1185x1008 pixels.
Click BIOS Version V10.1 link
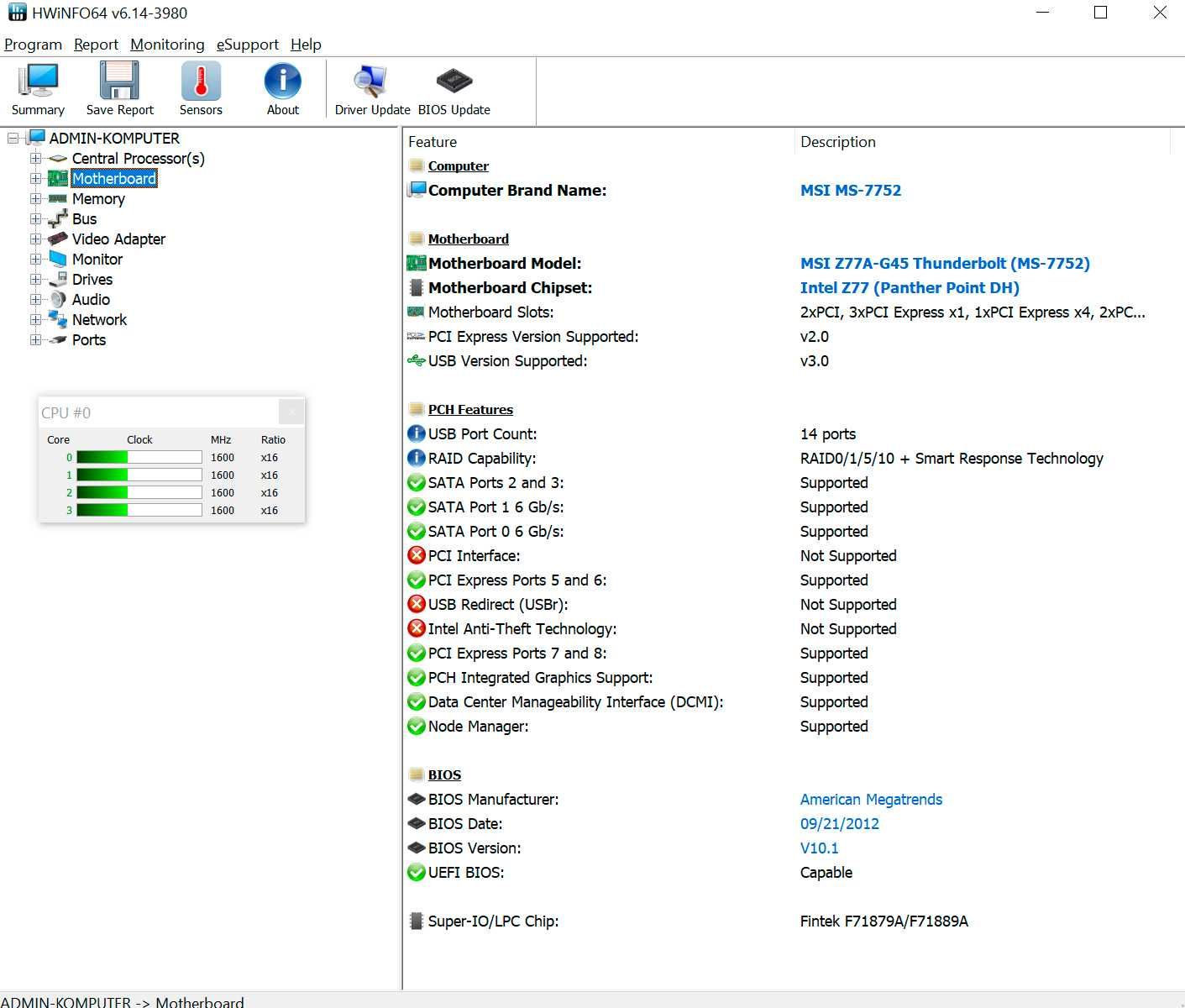coord(820,848)
